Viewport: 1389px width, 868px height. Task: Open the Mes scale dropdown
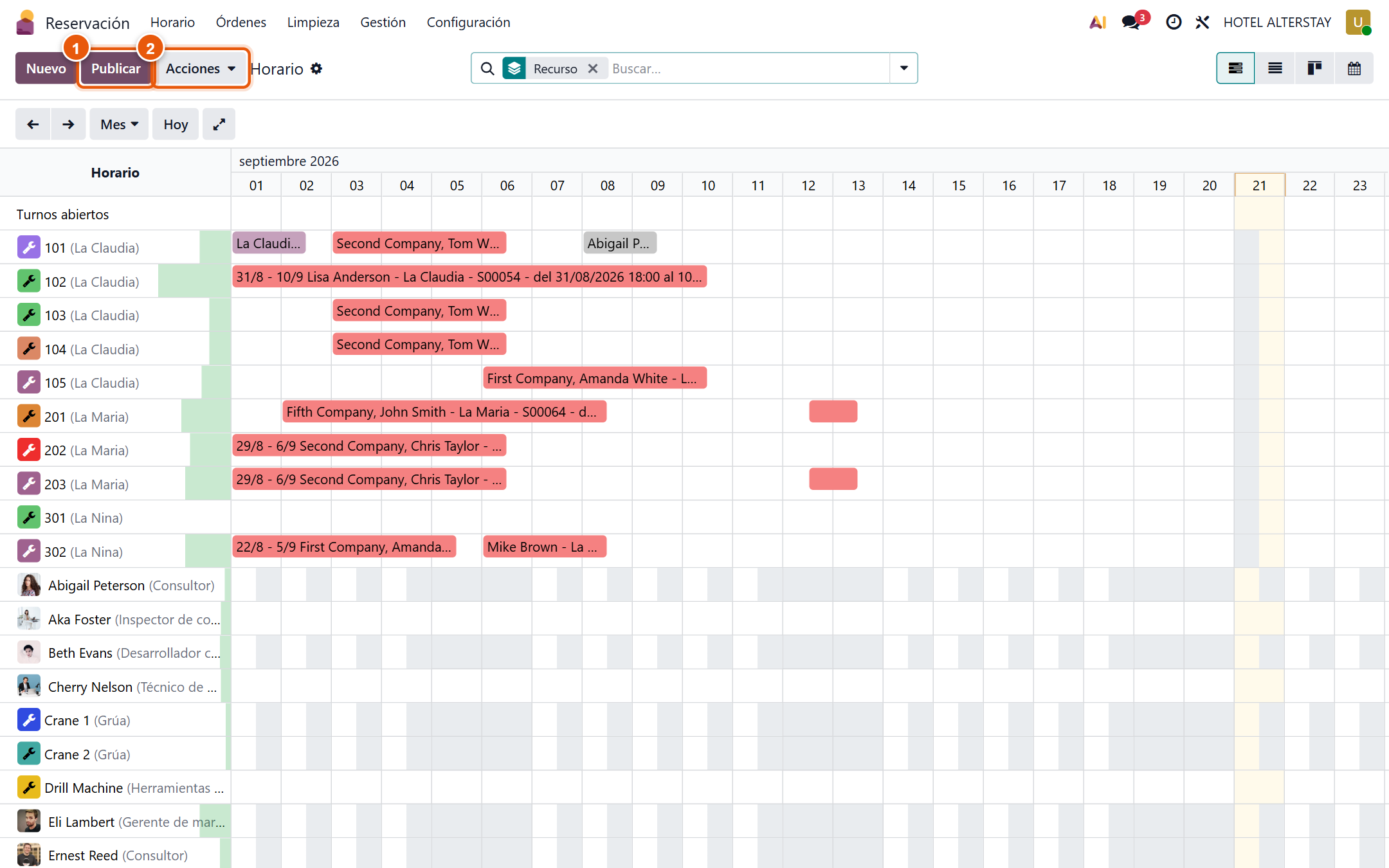coord(120,124)
